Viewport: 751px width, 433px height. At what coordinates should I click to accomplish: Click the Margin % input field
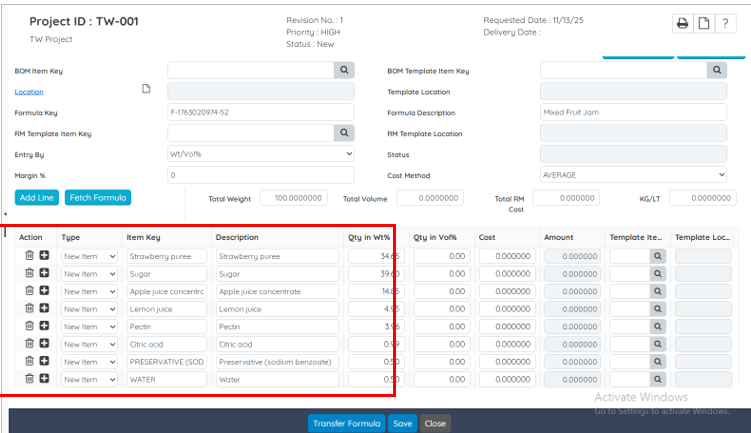click(261, 175)
